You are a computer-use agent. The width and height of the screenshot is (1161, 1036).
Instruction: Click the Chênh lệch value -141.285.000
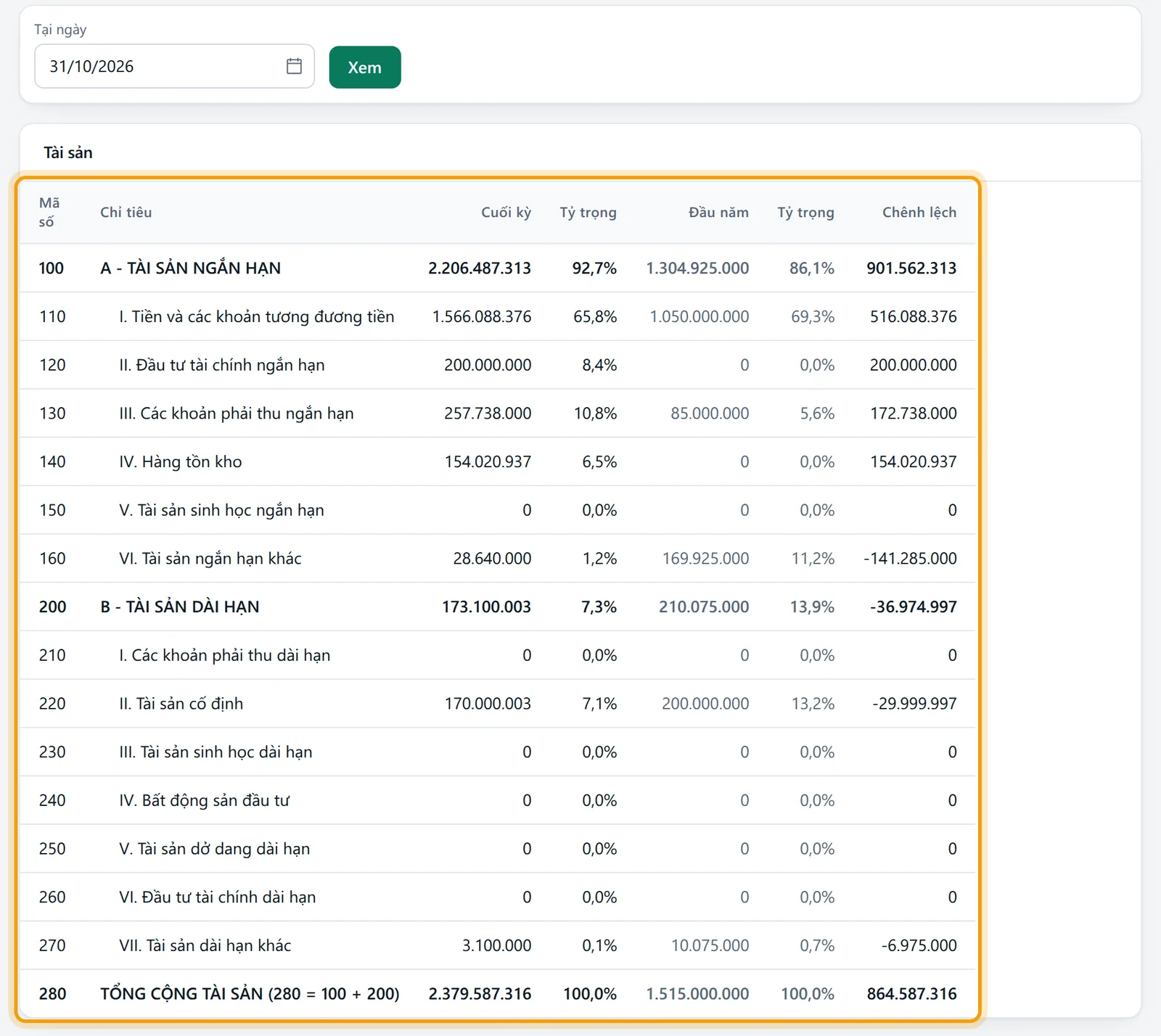click(910, 558)
